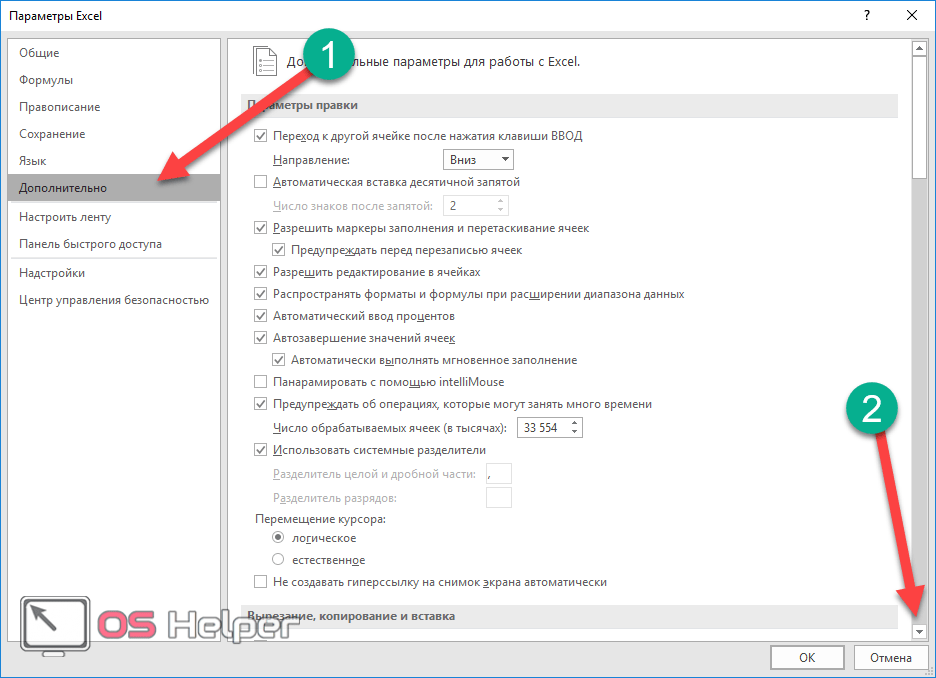Screen dimensions: 936x678
Task: Enable Автоматическая вставка десятичной запятой
Action: point(260,181)
